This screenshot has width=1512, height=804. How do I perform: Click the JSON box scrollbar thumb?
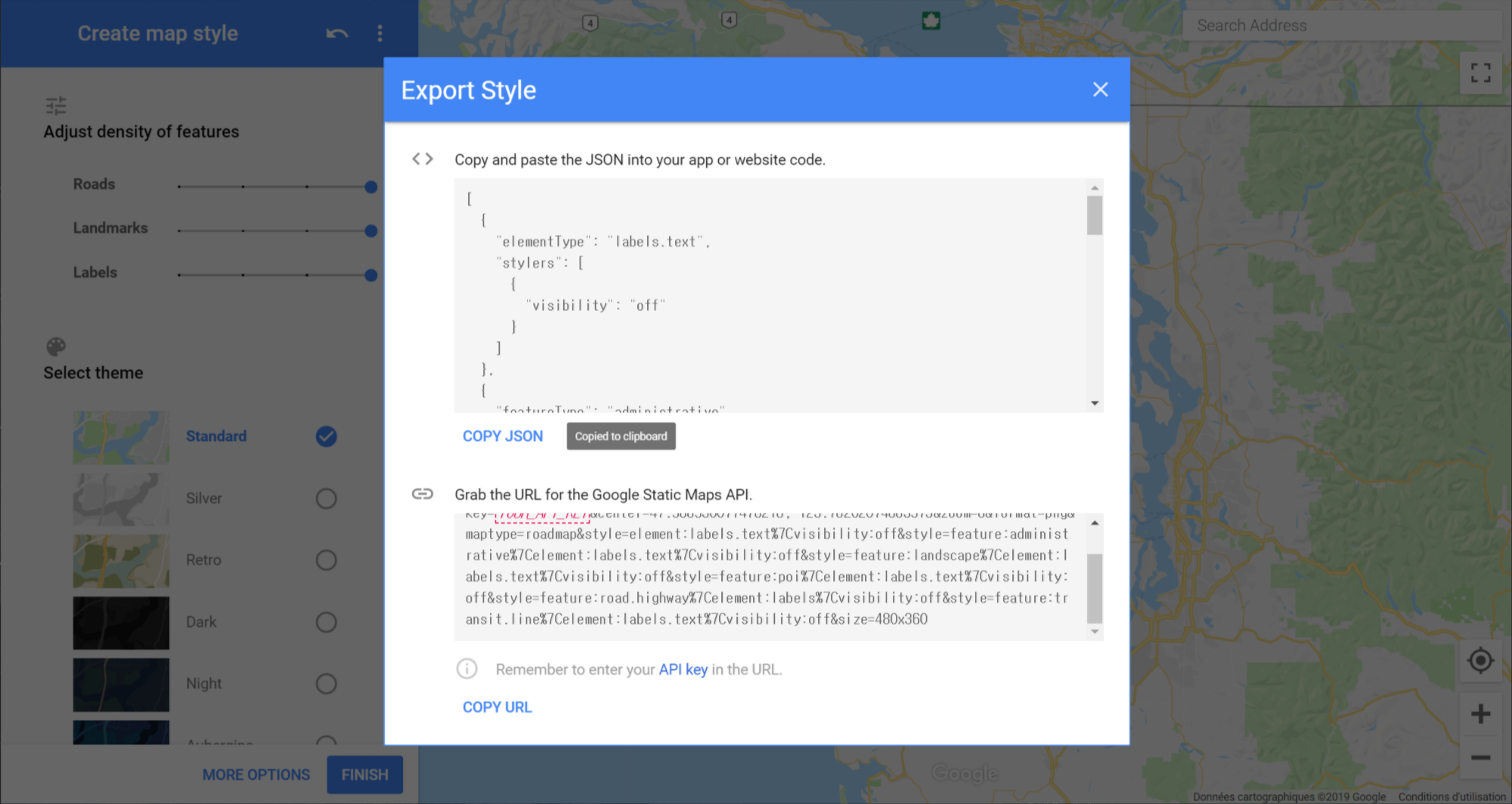(1095, 216)
